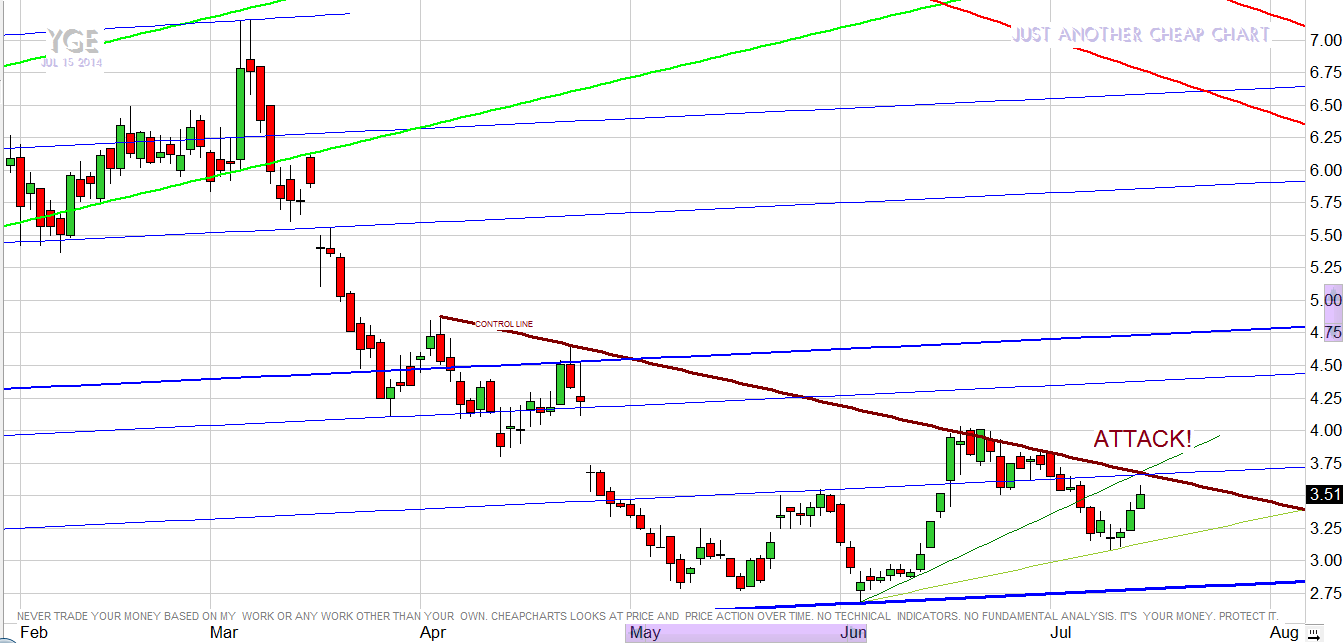Screen dimensions: 1343x643
Task: Click the JUL 15 2014 date label
Action: pyautogui.click(x=71, y=62)
